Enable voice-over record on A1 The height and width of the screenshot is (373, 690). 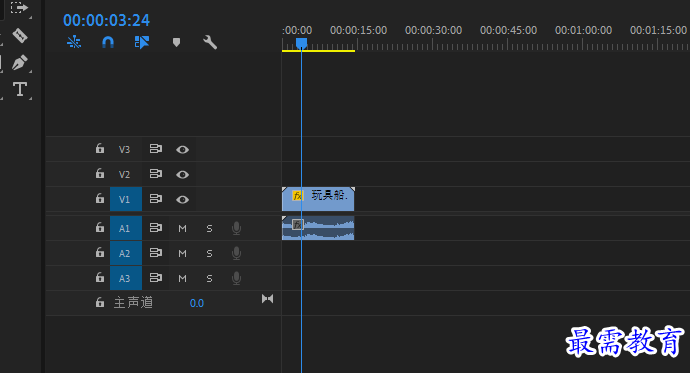236,228
